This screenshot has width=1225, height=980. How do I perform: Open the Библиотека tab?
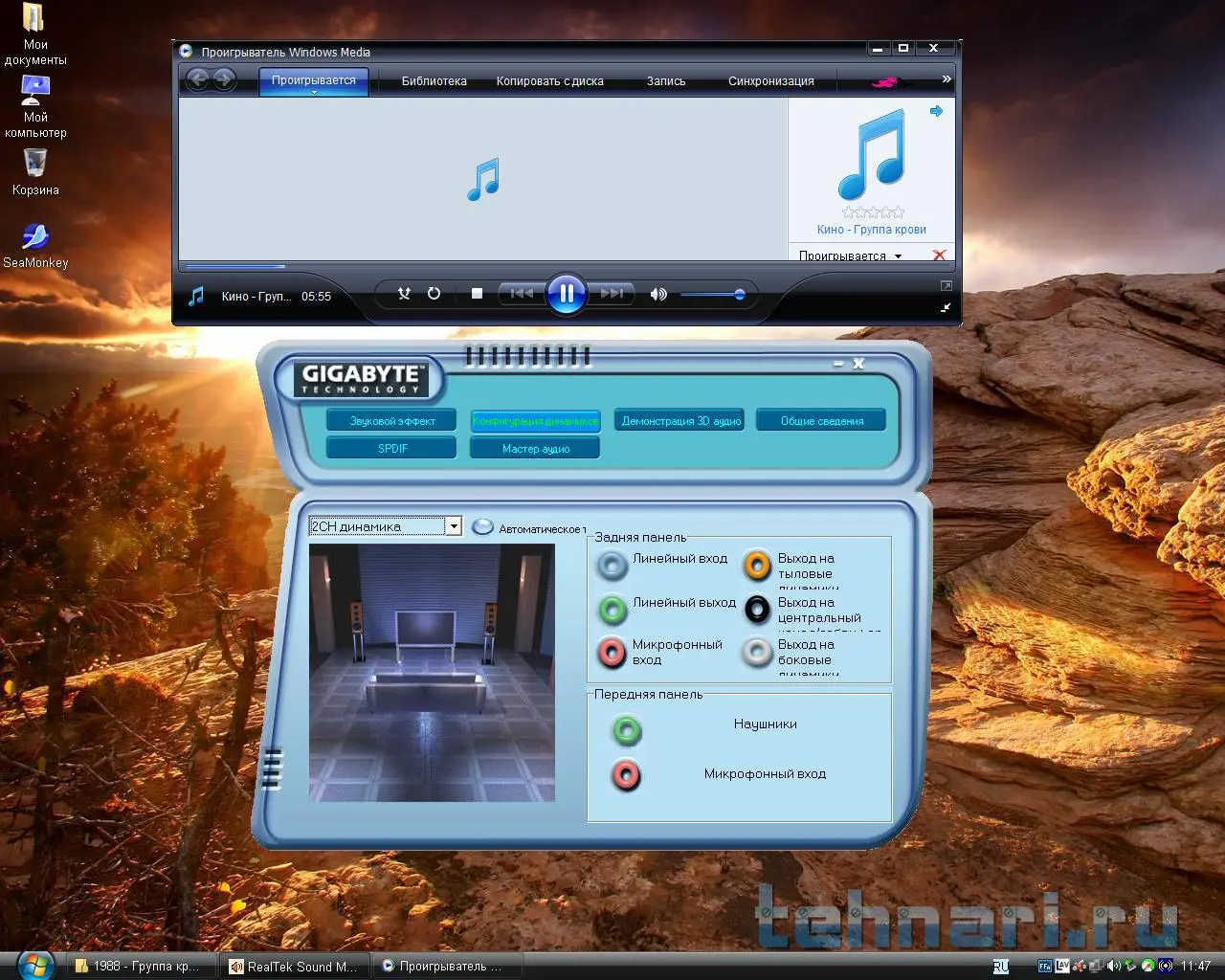(434, 81)
